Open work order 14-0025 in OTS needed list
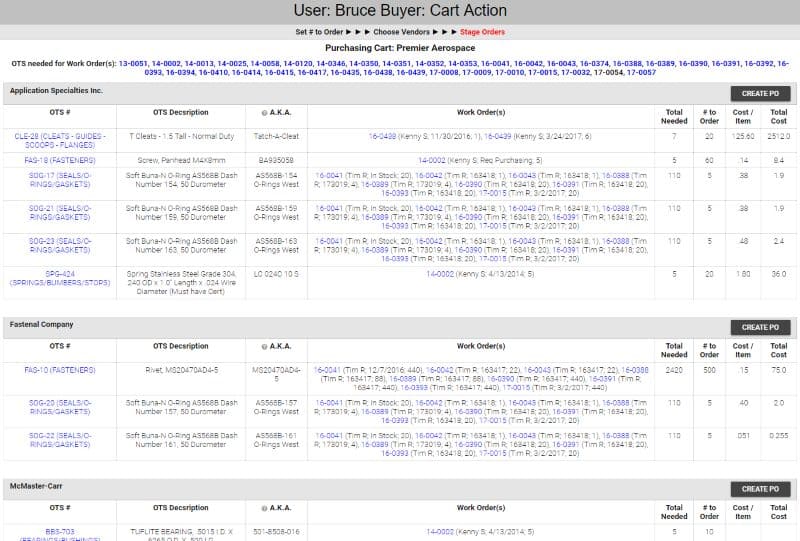 [x=232, y=64]
